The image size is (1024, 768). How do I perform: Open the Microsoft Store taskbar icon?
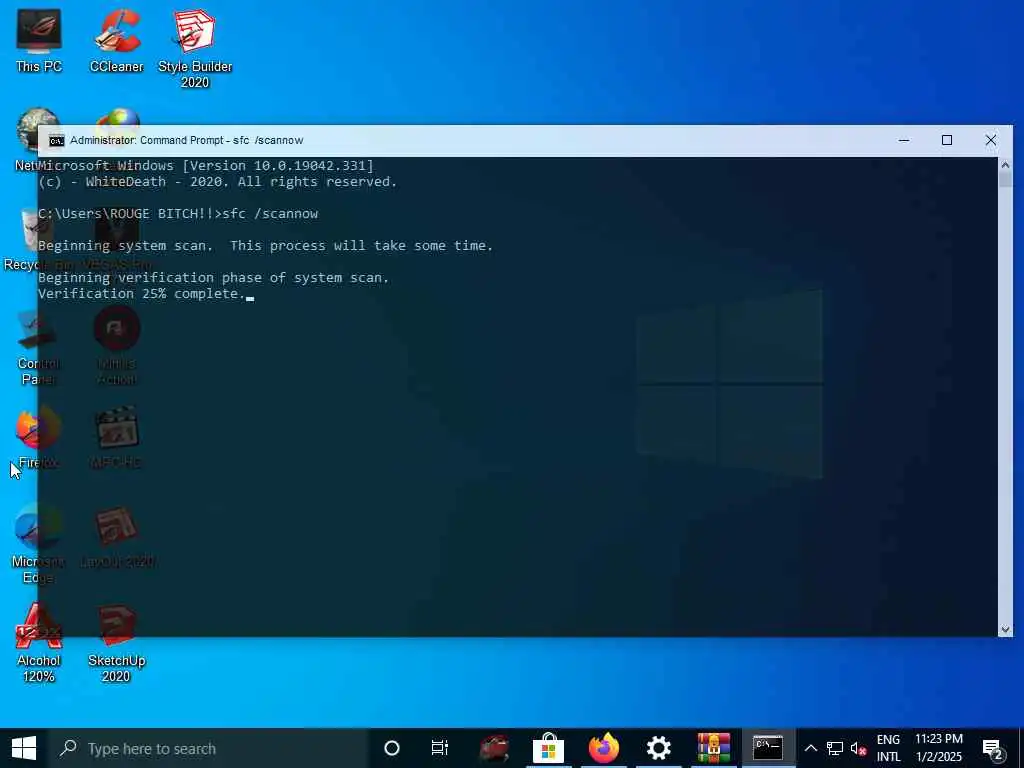coord(549,748)
